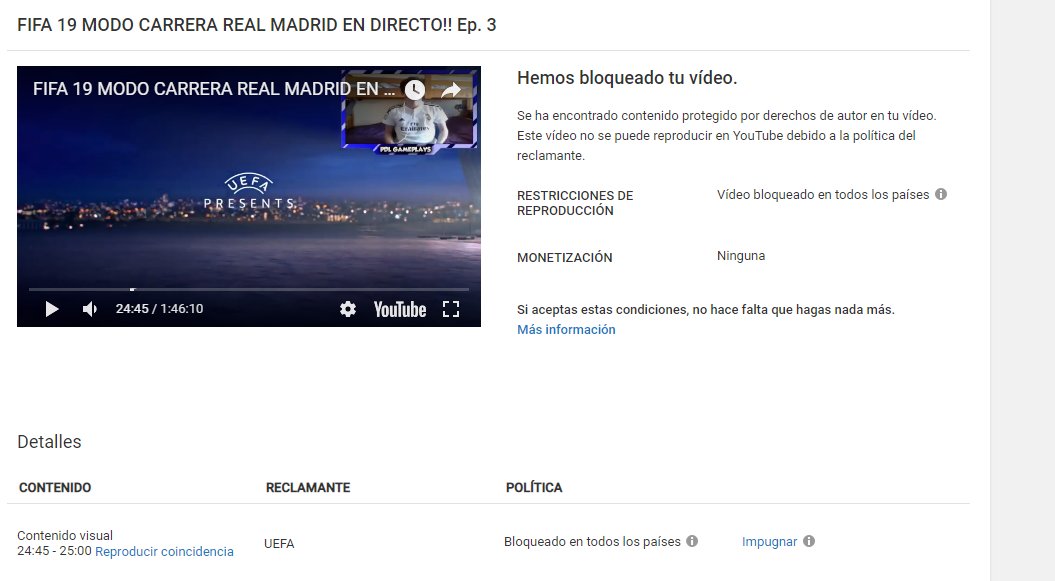Click the page title 'FIFA 19 MODO CARRERA' heading
1055x581 pixels.
256,25
